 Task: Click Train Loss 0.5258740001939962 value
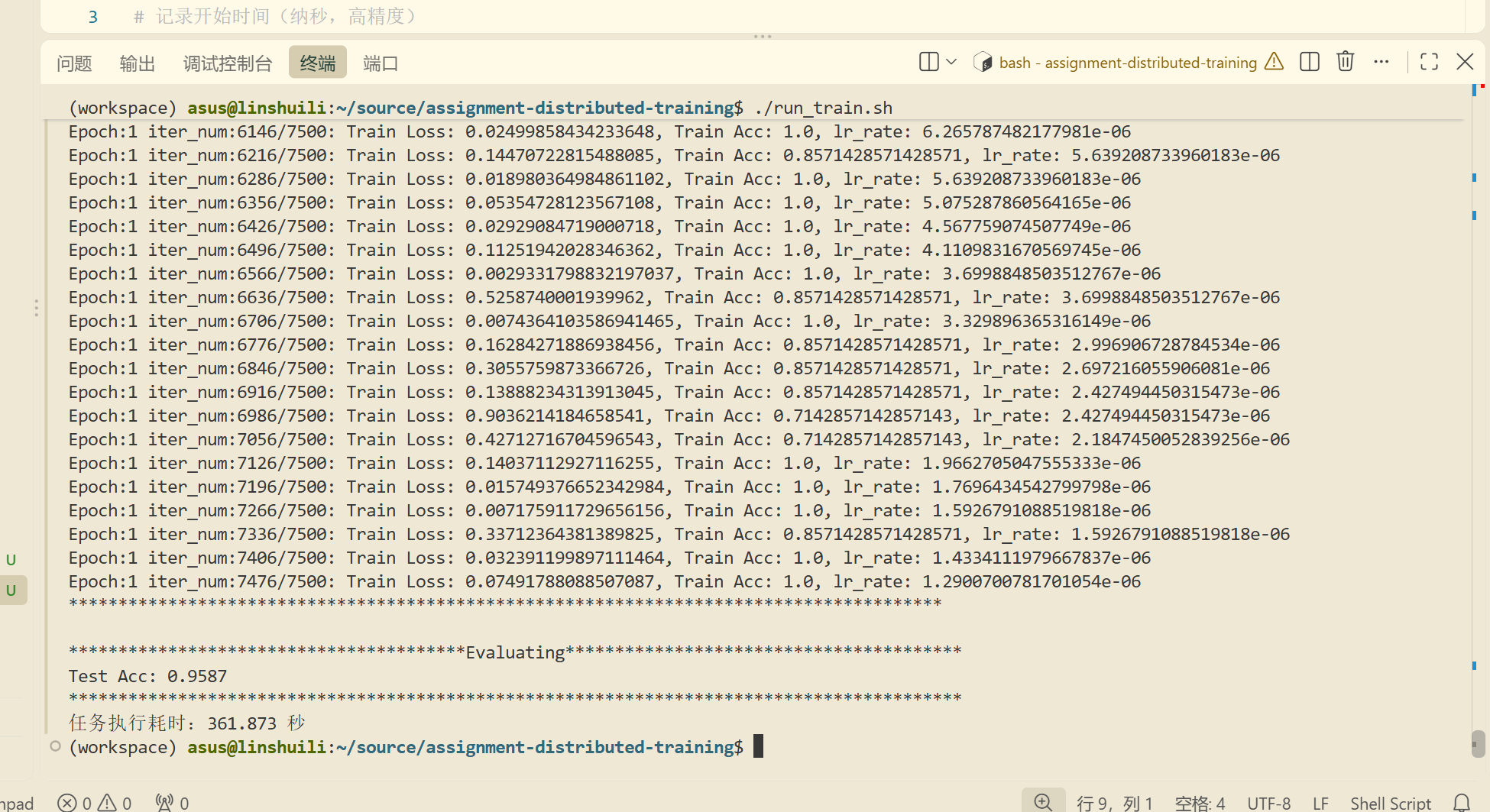(x=558, y=297)
